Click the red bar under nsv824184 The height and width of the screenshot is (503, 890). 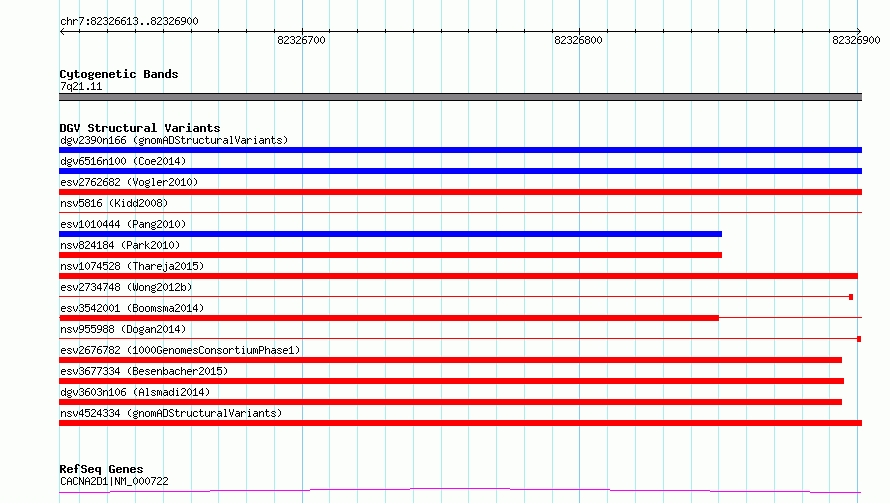[x=391, y=255]
